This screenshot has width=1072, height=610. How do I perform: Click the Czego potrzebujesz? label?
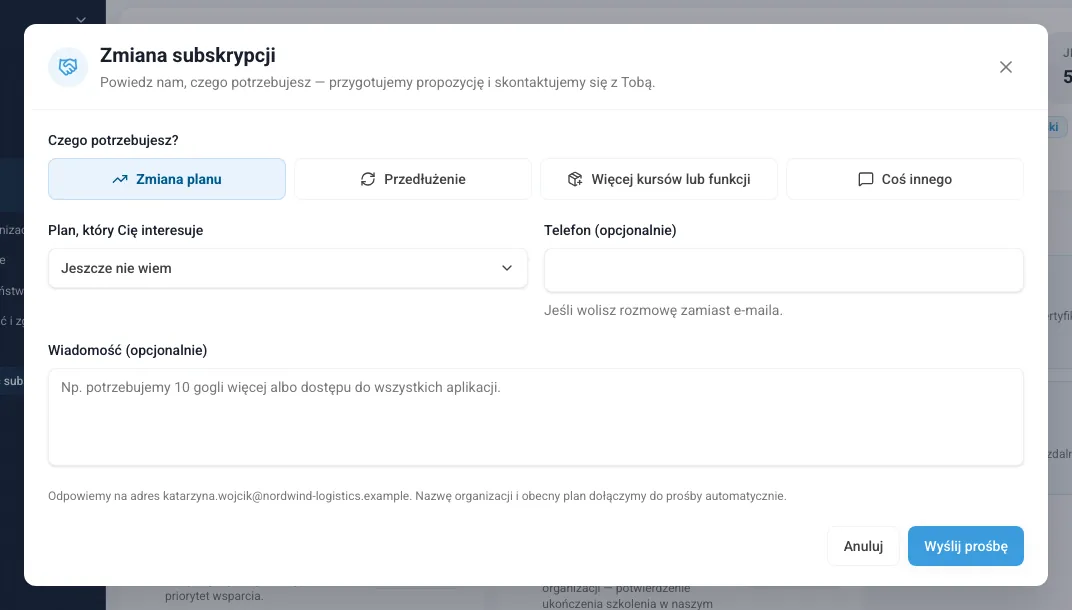pyautogui.click(x=113, y=140)
